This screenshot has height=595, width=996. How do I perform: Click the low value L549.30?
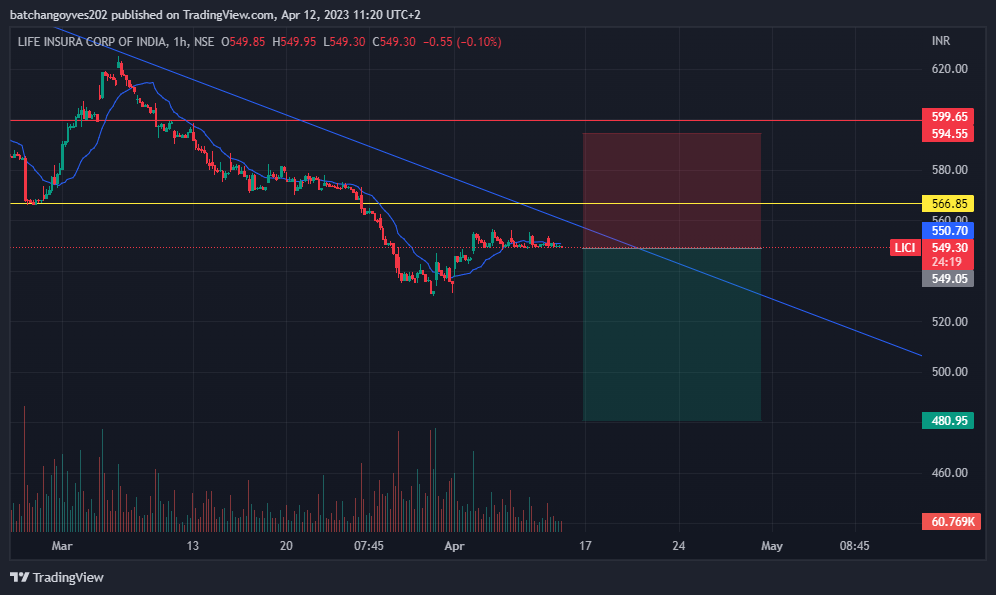(344, 42)
